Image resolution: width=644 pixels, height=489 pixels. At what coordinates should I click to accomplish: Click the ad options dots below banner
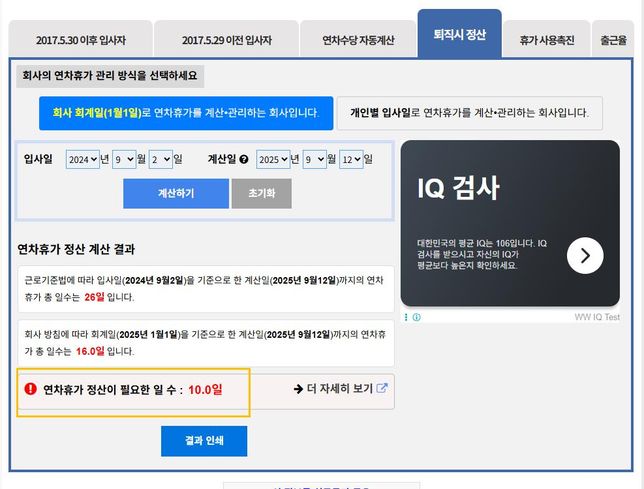click(x=406, y=317)
